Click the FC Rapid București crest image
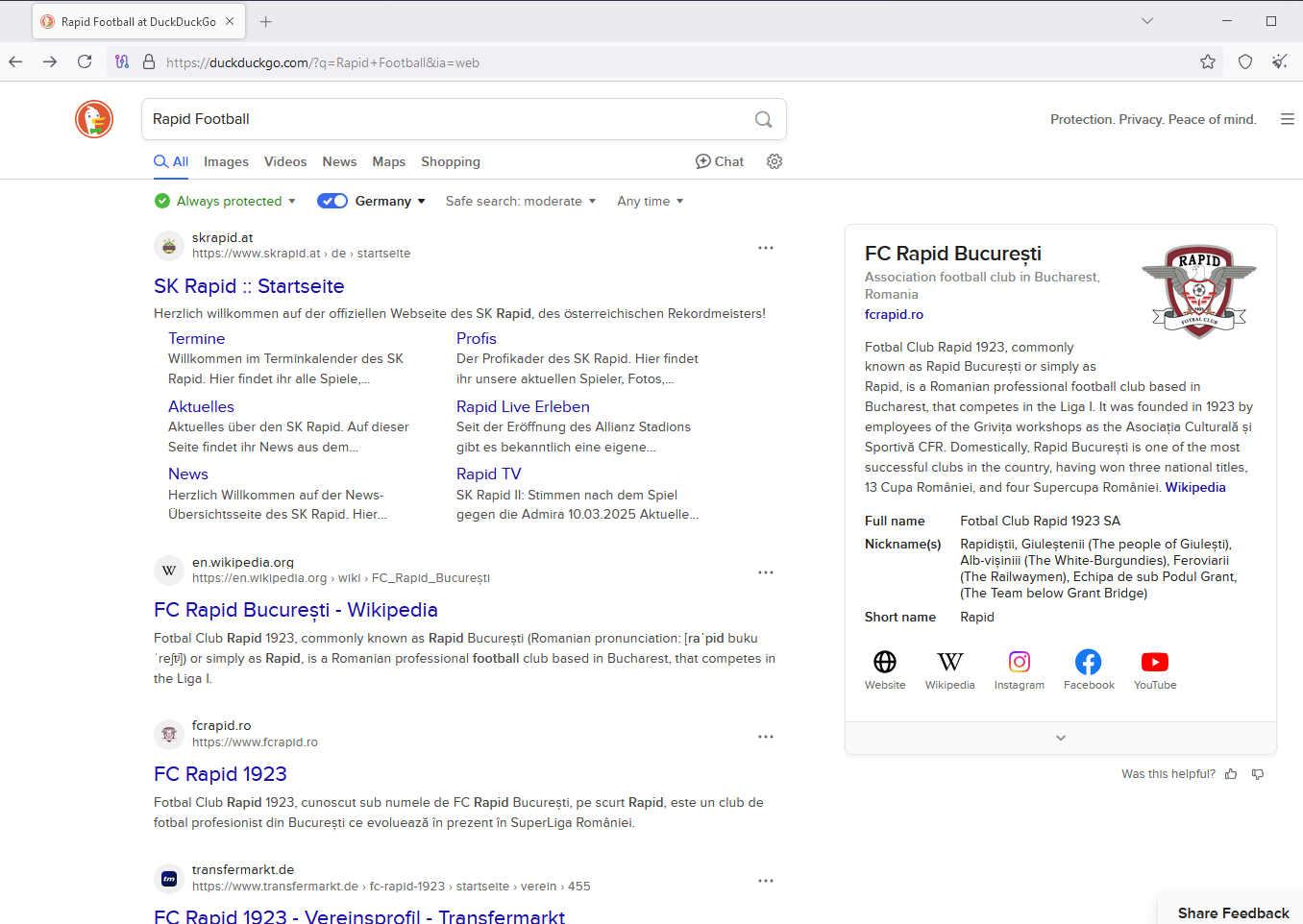This screenshot has height=924, width=1303. click(x=1198, y=291)
